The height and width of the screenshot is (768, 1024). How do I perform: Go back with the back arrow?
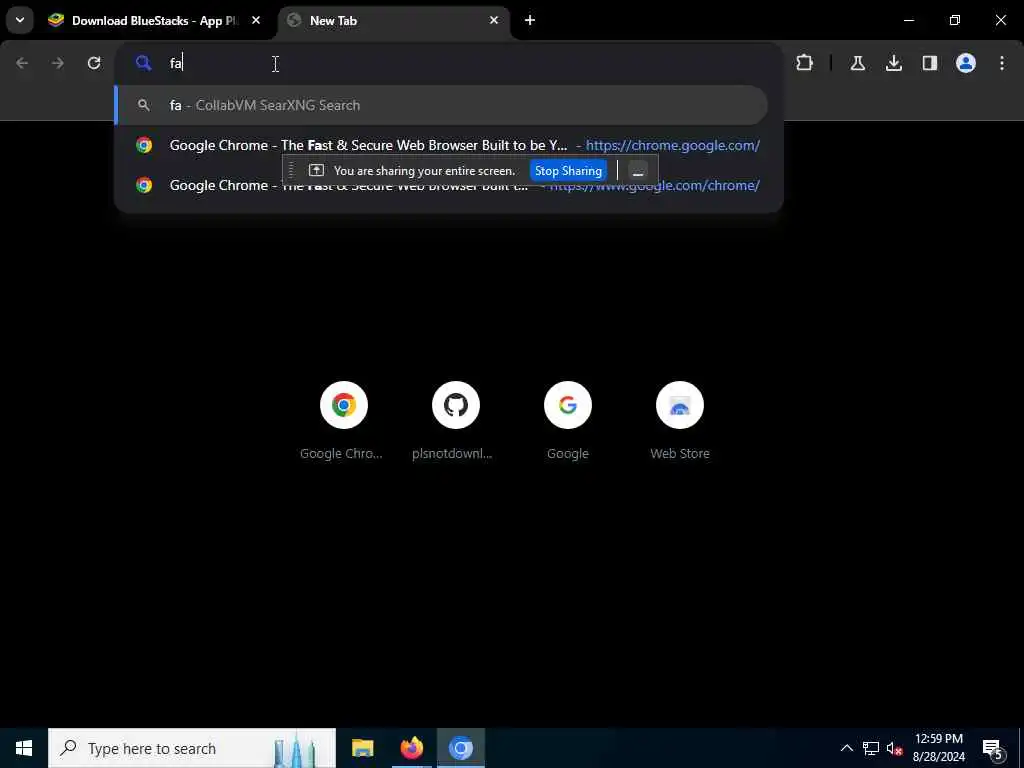(22, 63)
